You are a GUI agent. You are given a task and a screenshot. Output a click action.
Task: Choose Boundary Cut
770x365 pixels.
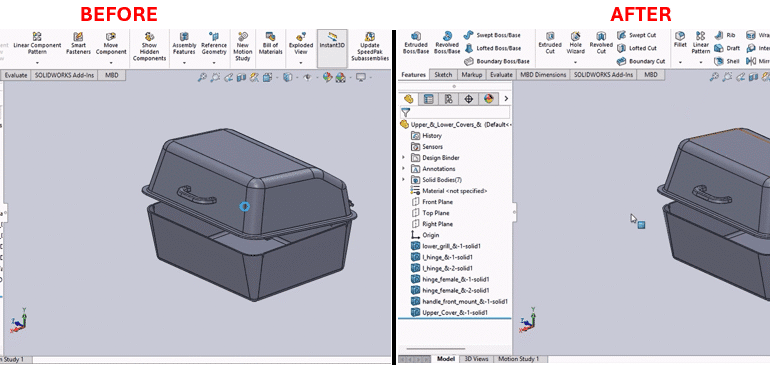click(x=641, y=61)
